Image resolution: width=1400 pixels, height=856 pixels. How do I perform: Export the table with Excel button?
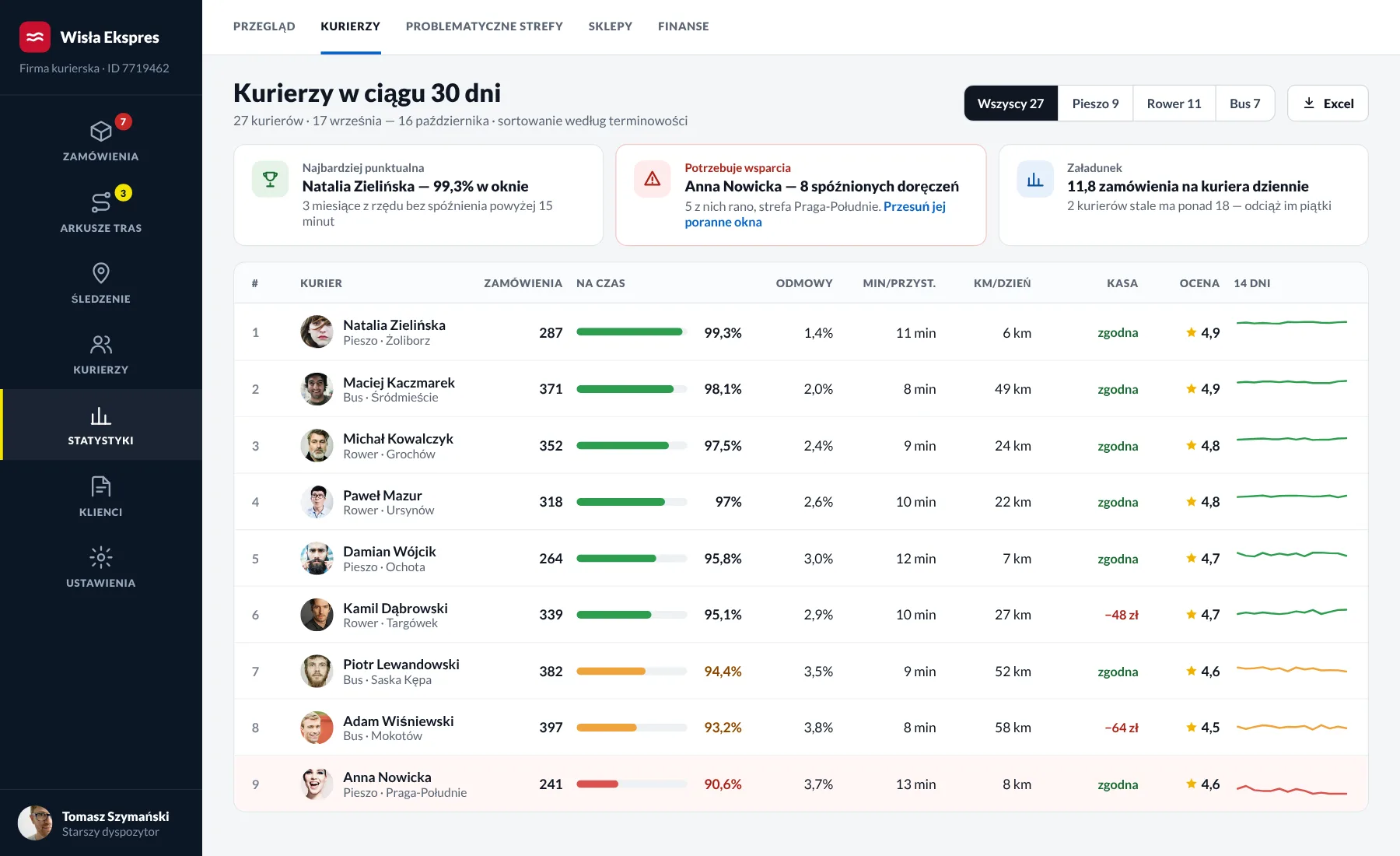[x=1328, y=103]
